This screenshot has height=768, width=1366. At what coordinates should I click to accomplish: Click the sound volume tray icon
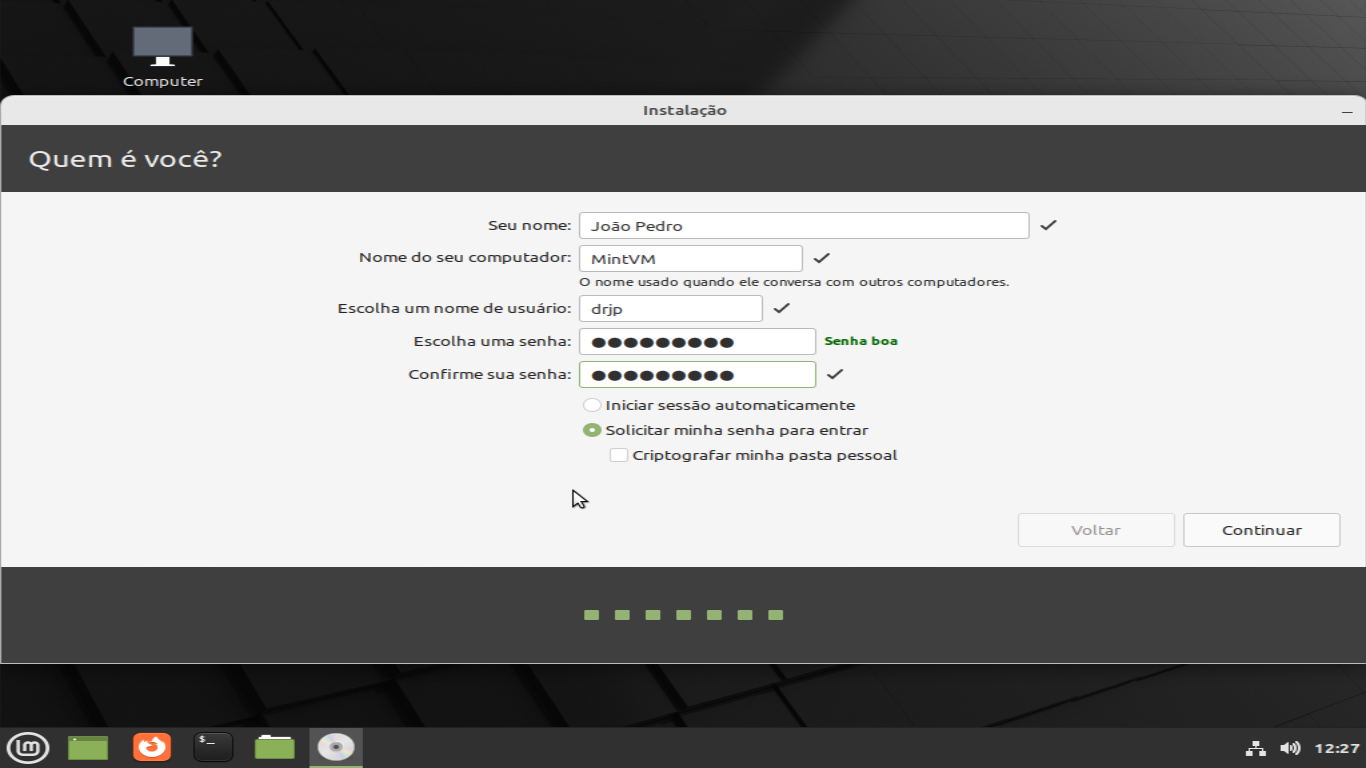pyautogui.click(x=1290, y=748)
